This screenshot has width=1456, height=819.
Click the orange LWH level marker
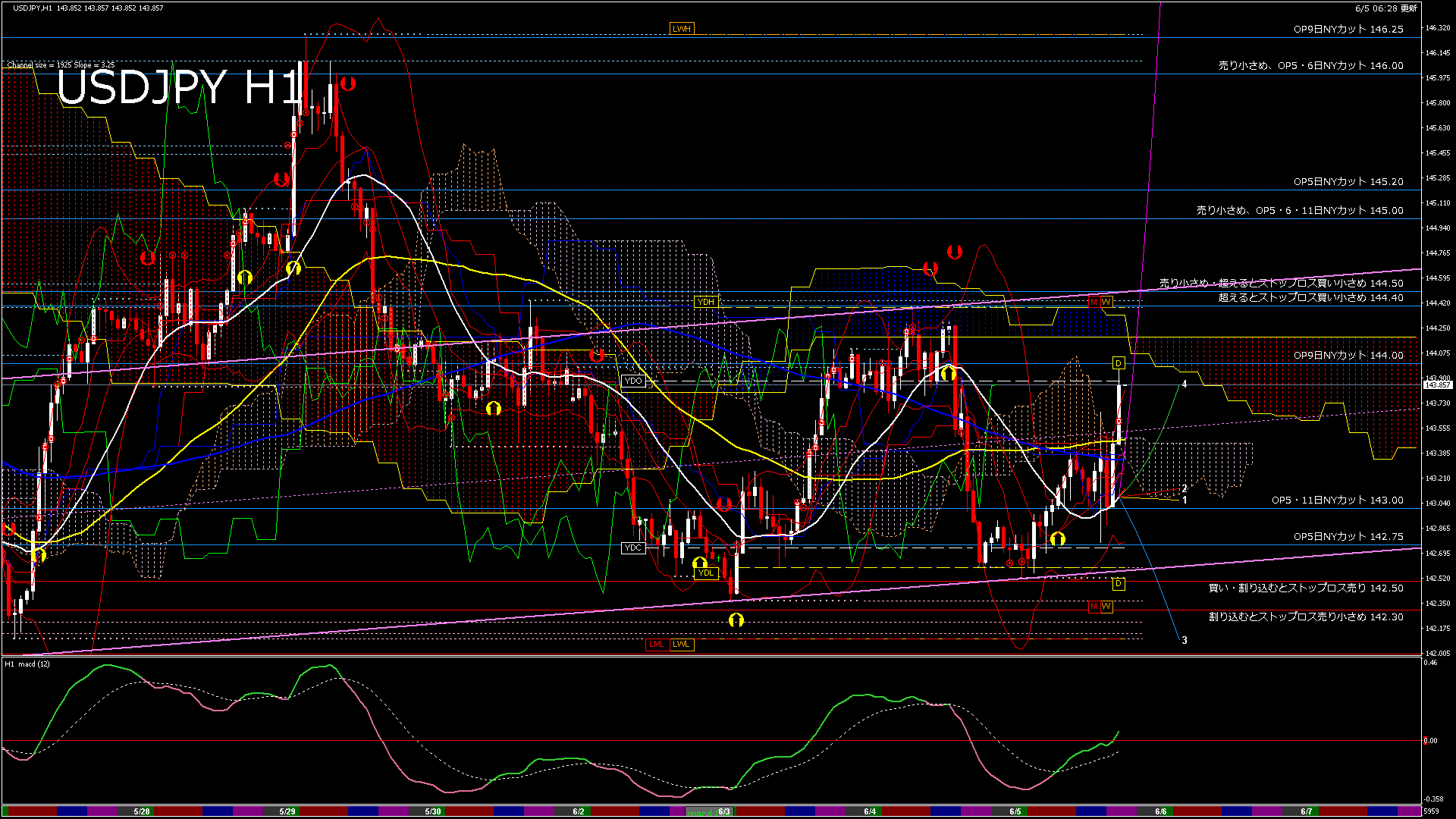(681, 29)
